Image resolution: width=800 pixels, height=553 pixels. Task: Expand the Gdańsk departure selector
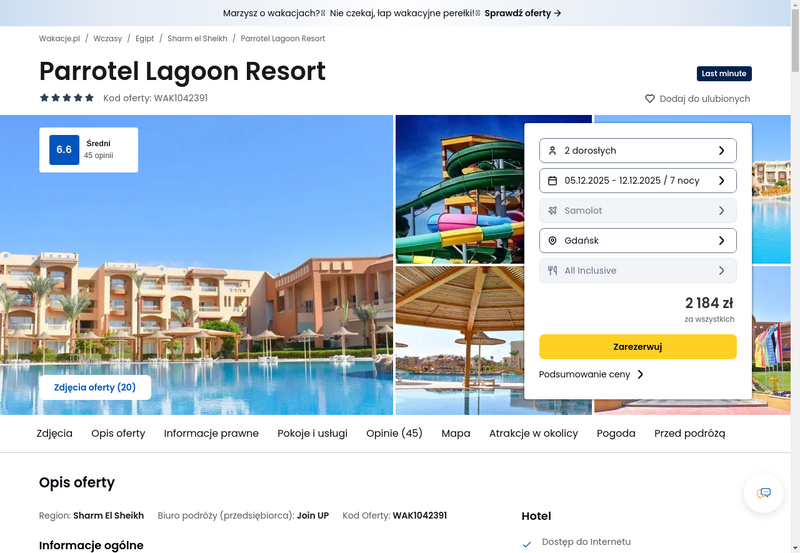(638, 241)
